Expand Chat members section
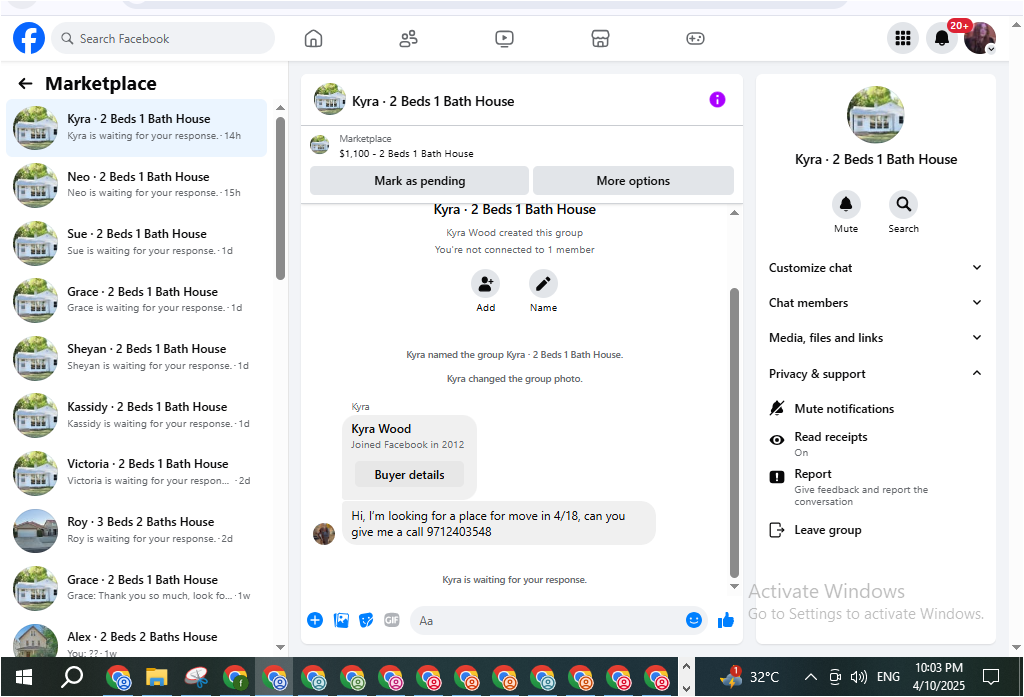Screen dimensions: 1024x697 point(875,302)
